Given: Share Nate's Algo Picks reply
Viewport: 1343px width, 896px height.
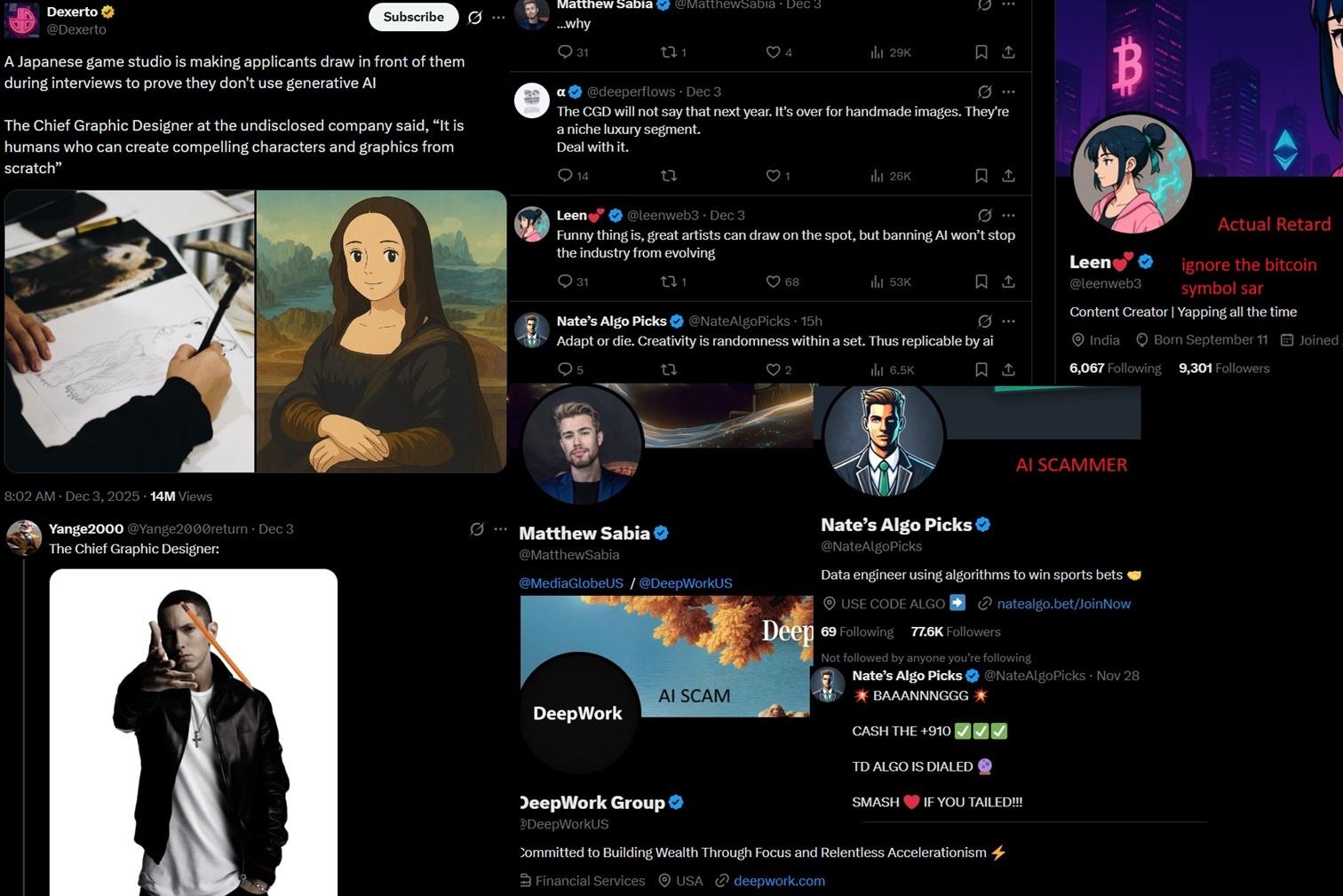Looking at the screenshot, I should coord(1008,369).
